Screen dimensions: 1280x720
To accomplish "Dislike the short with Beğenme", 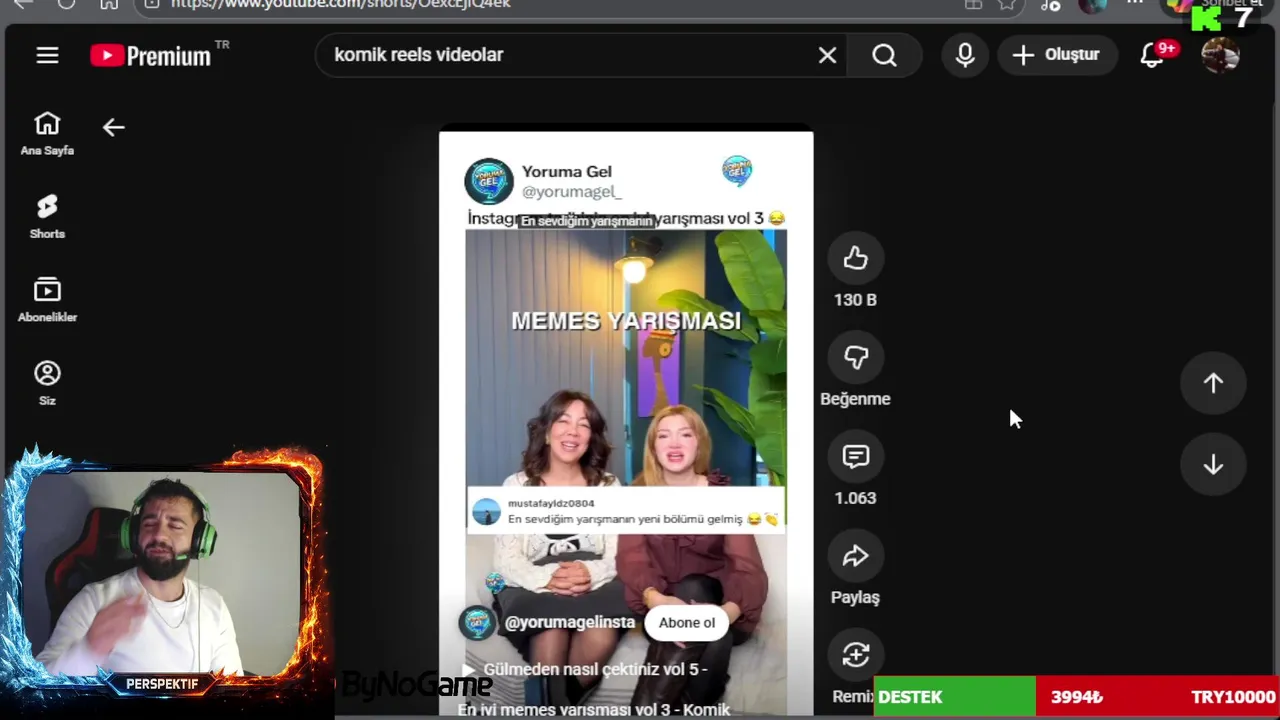I will (855, 358).
